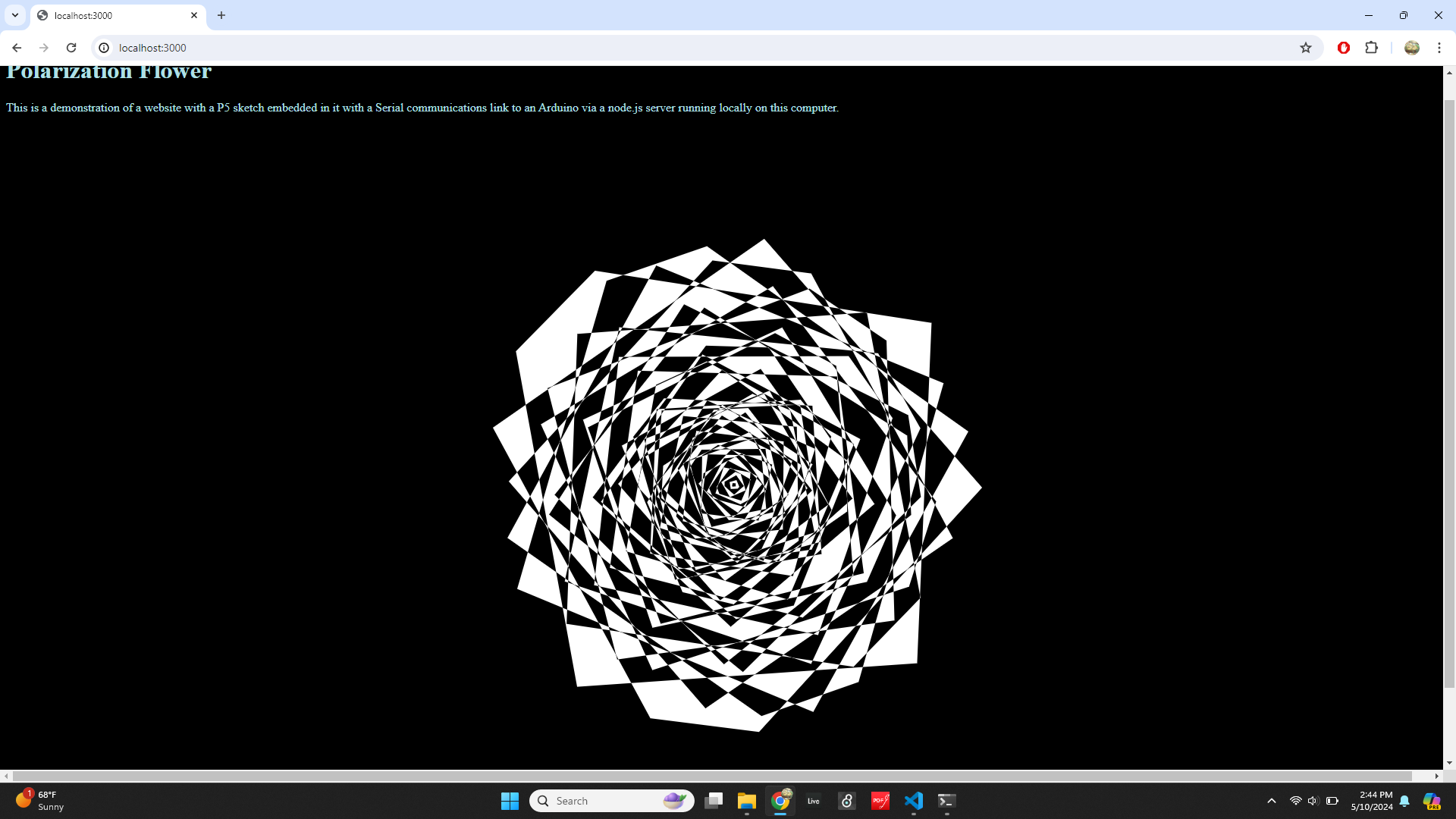Image resolution: width=1456 pixels, height=819 pixels.
Task: Click the extensions puzzle icon
Action: pos(1371,47)
